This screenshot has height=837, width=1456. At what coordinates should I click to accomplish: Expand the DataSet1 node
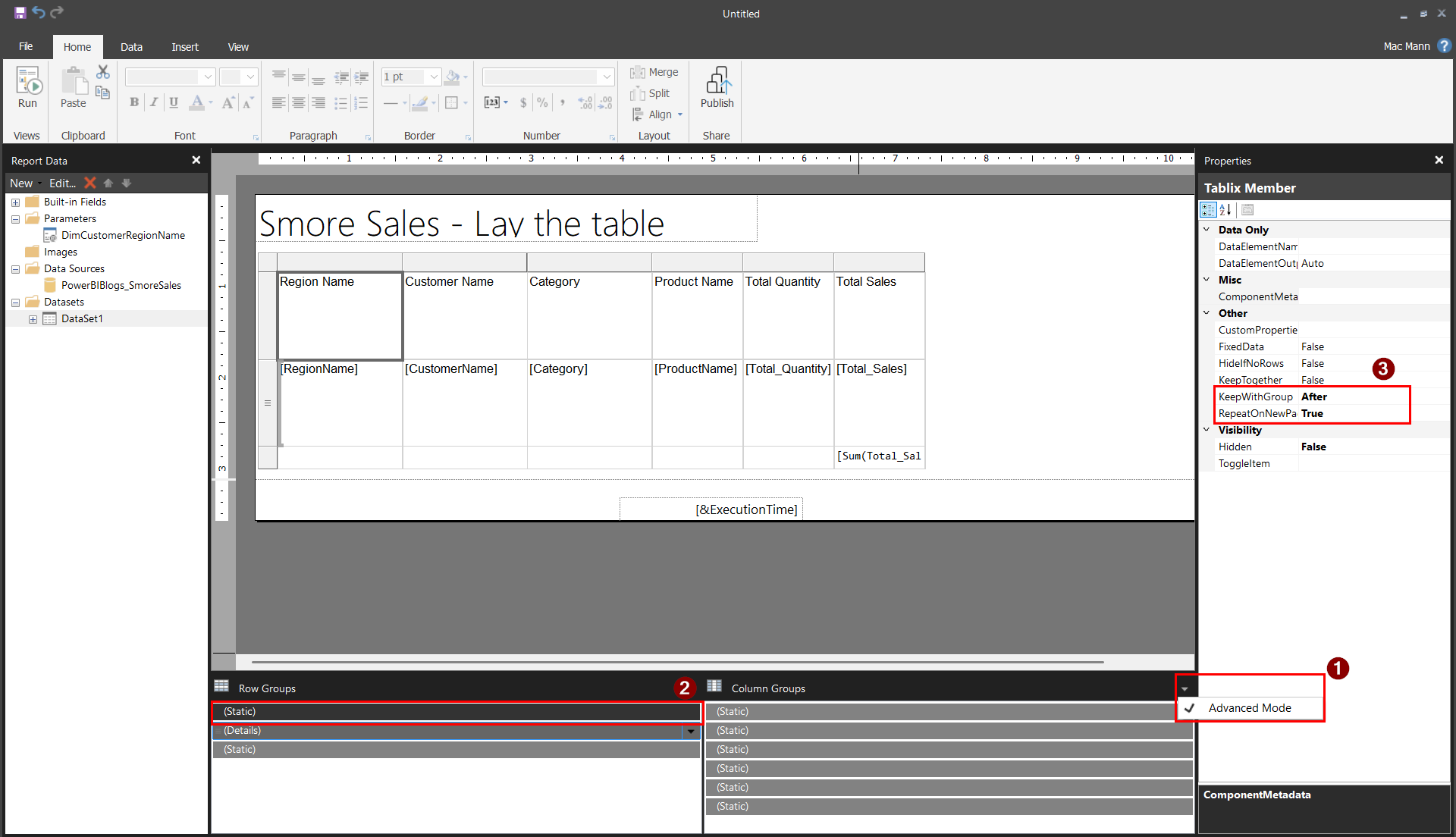(x=33, y=319)
